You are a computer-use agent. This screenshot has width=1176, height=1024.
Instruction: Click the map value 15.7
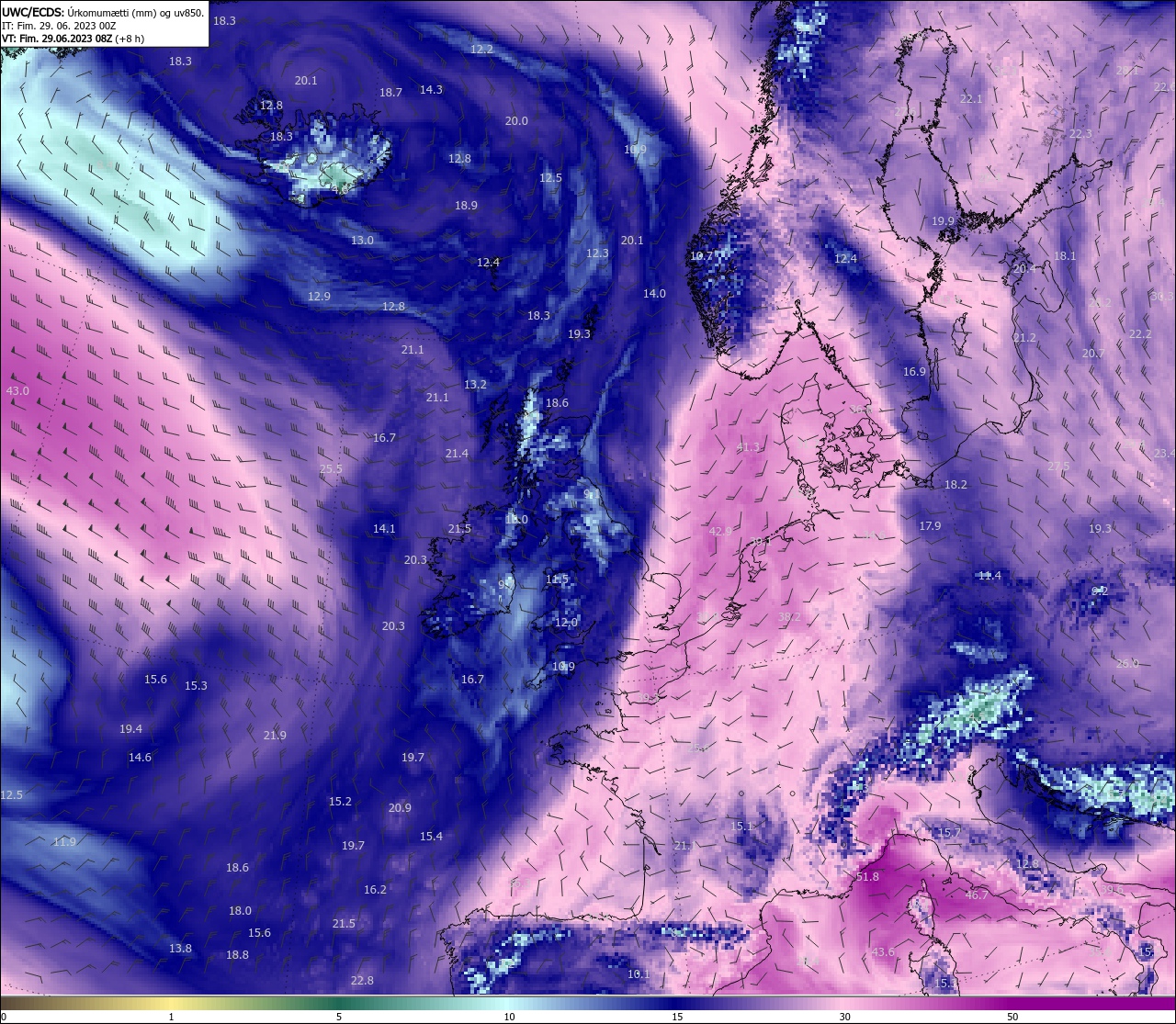[x=949, y=833]
